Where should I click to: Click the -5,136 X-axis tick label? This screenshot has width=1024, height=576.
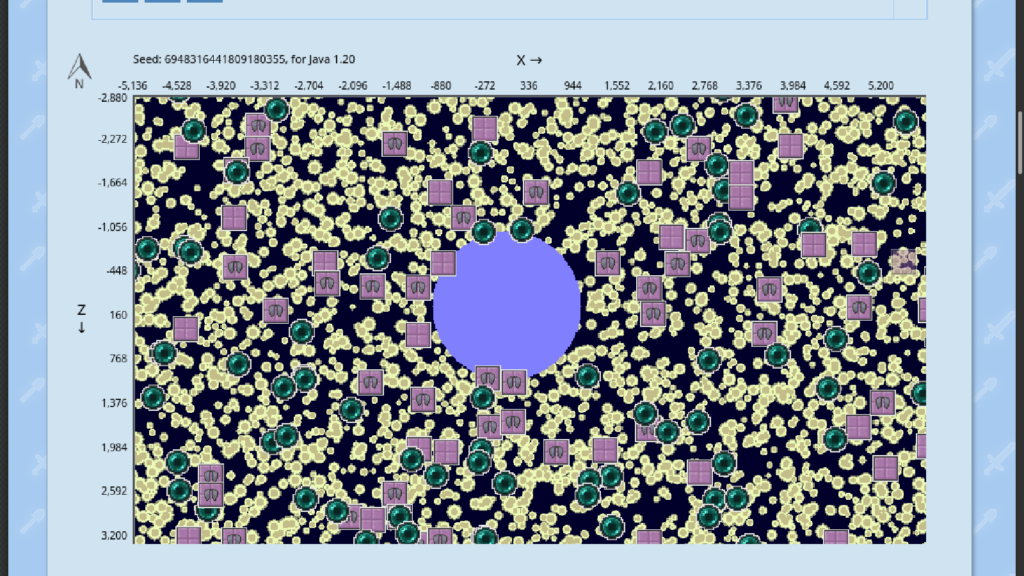point(134,86)
